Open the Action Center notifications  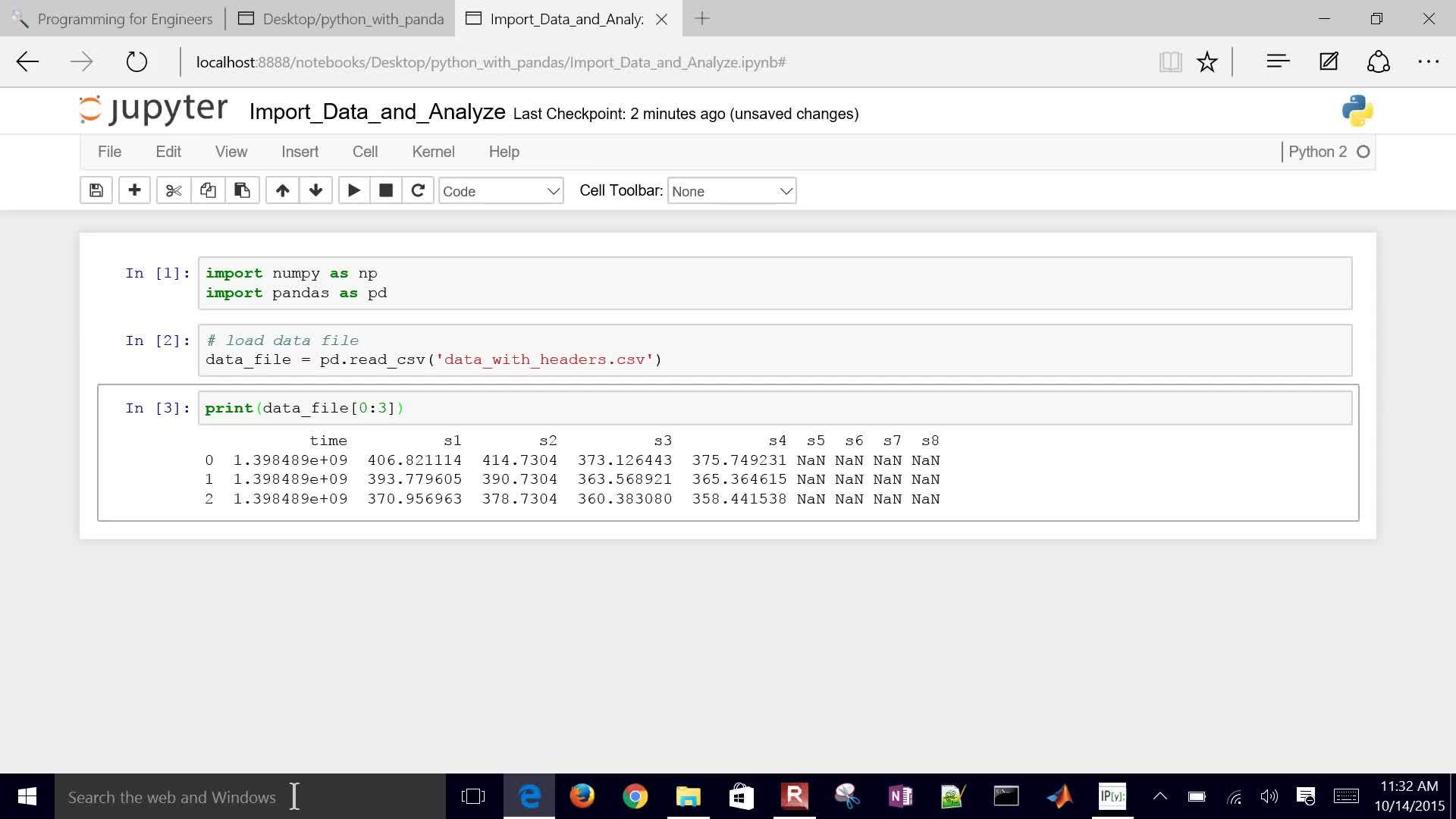(x=1305, y=796)
